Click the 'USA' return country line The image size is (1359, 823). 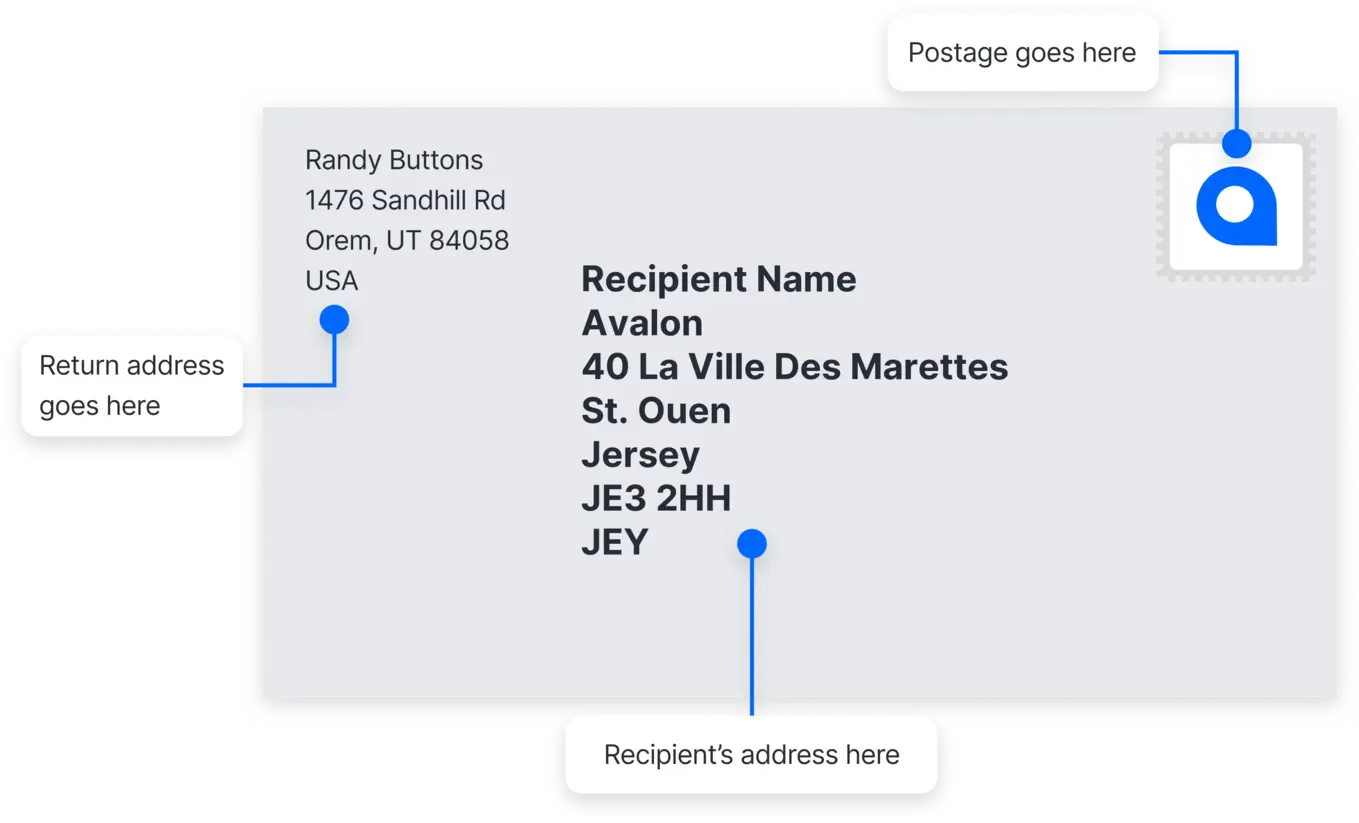coord(331,281)
